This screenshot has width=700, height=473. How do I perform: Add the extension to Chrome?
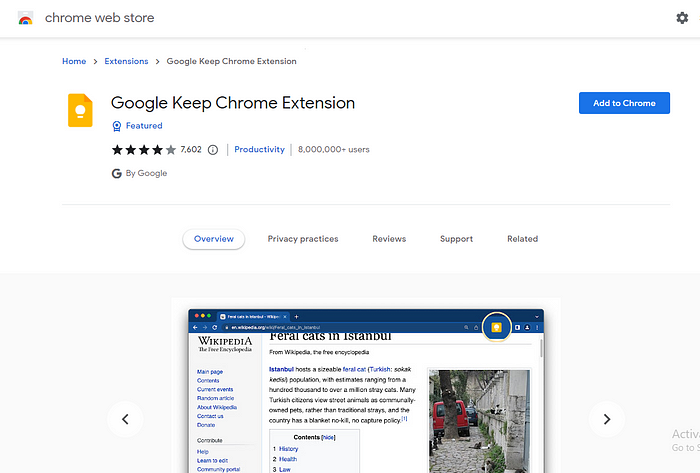(x=624, y=103)
